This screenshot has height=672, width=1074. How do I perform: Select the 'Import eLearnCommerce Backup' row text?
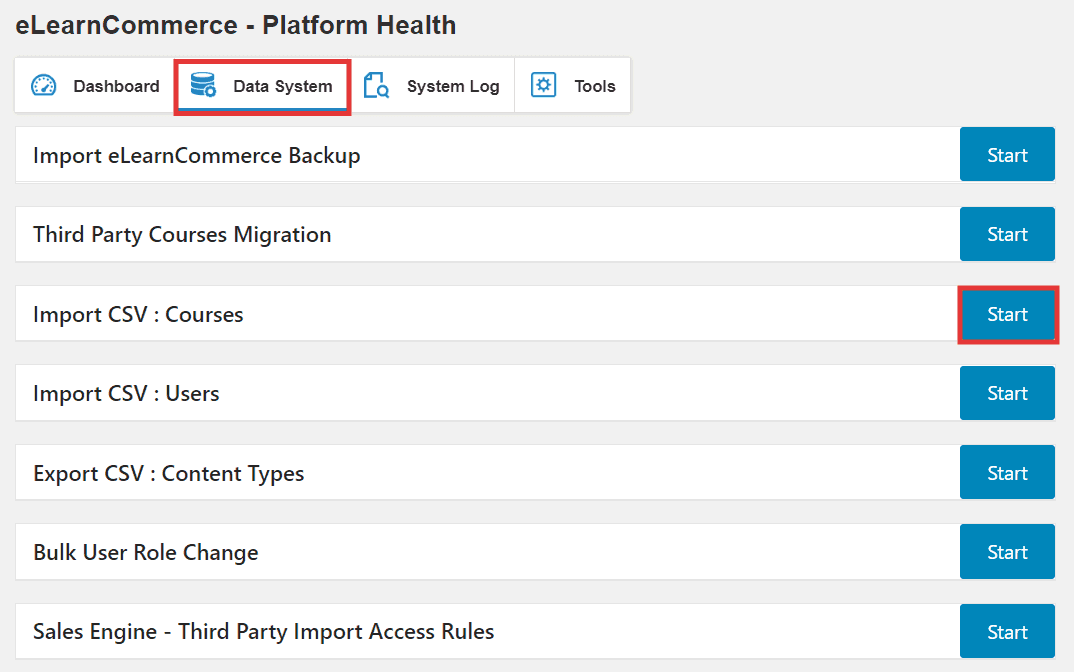pos(197,155)
